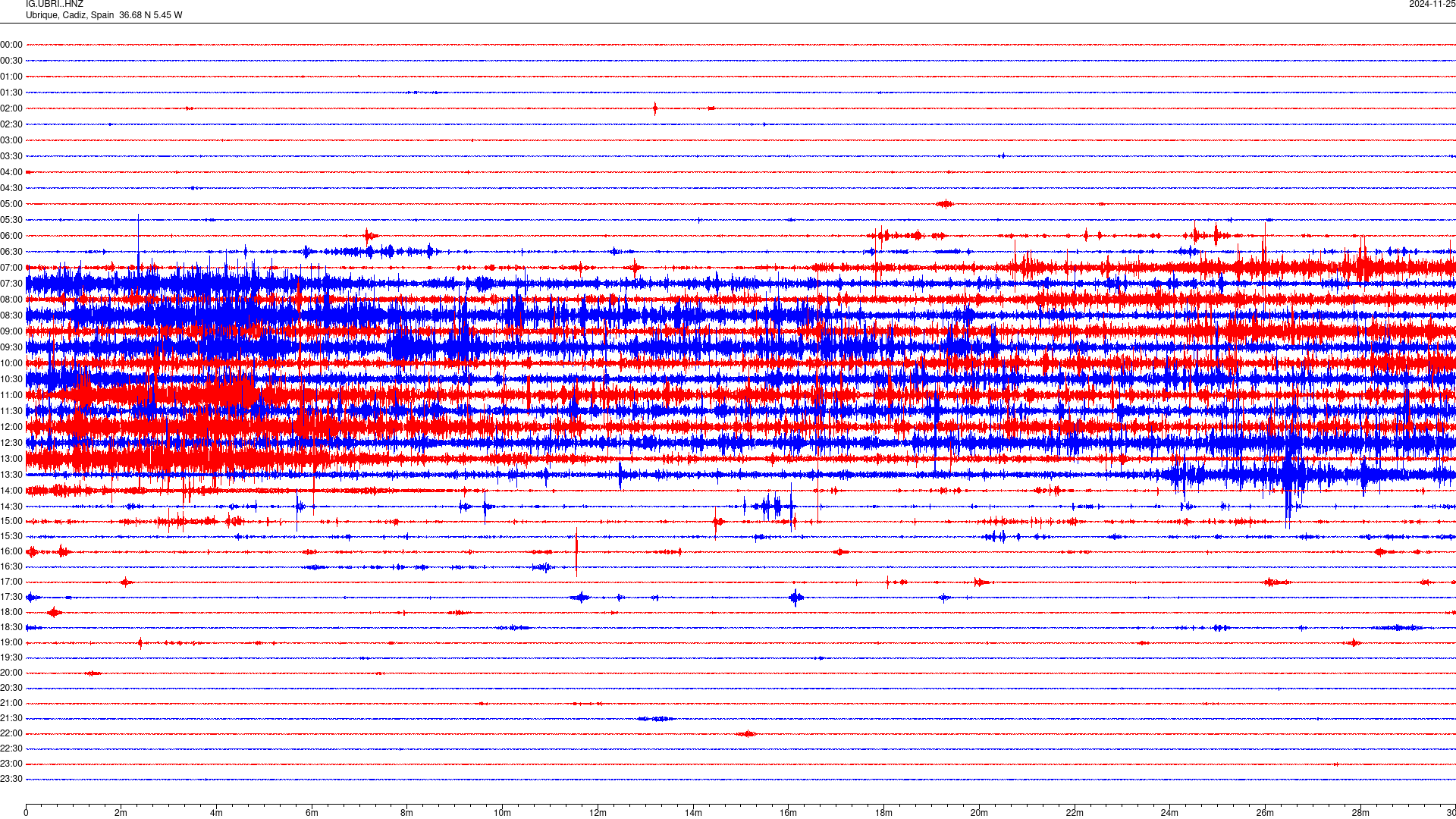
Task: Select the 12:00 row time label
Action: click(x=11, y=427)
